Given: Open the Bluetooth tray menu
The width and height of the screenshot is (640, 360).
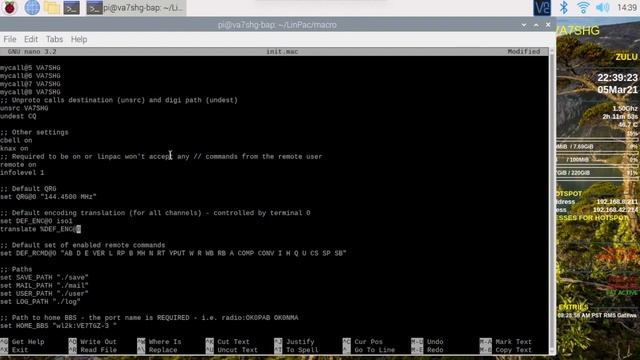Looking at the screenshot, I should pyautogui.click(x=564, y=7).
